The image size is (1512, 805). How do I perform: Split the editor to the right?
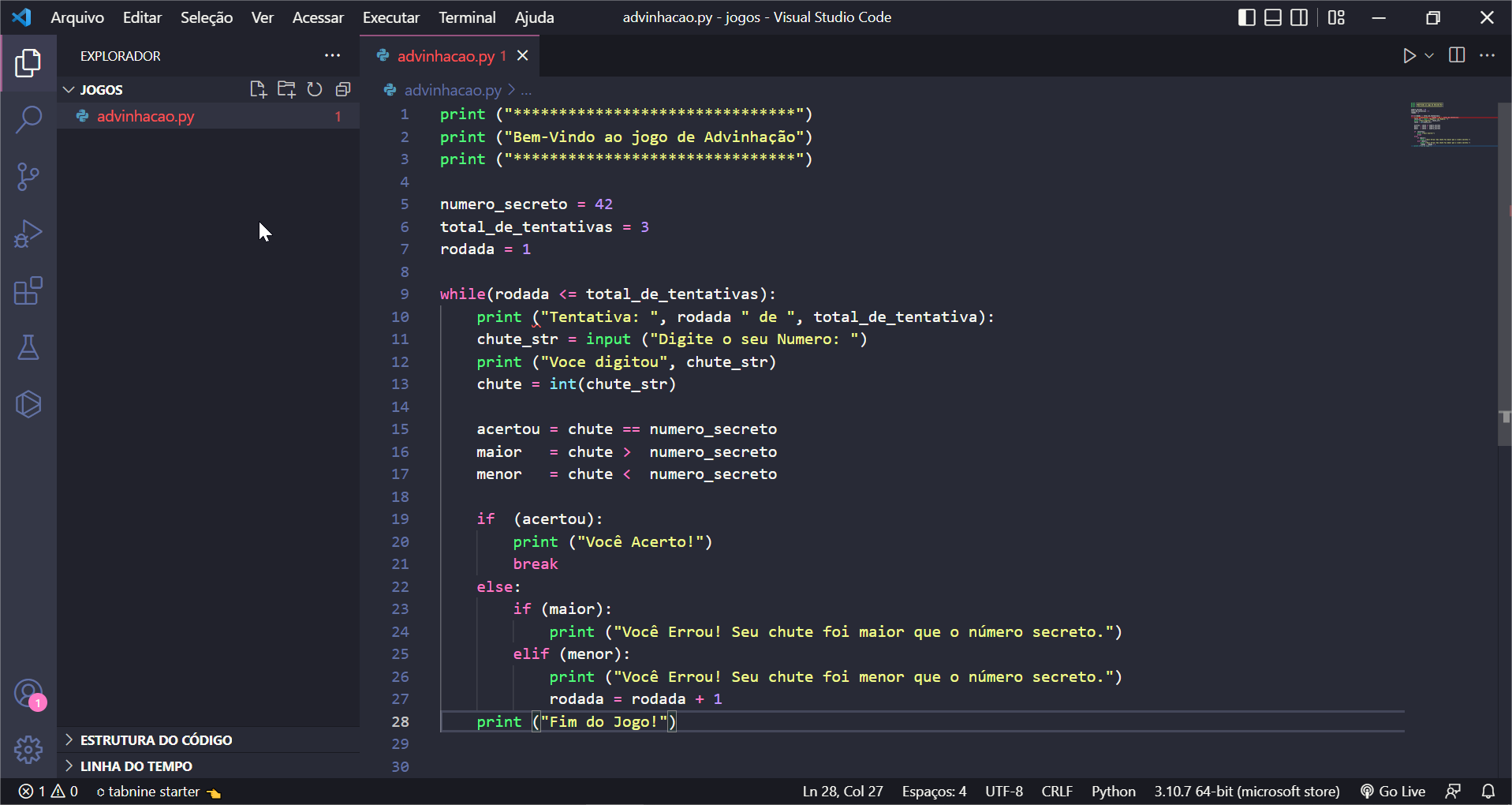pos(1457,55)
